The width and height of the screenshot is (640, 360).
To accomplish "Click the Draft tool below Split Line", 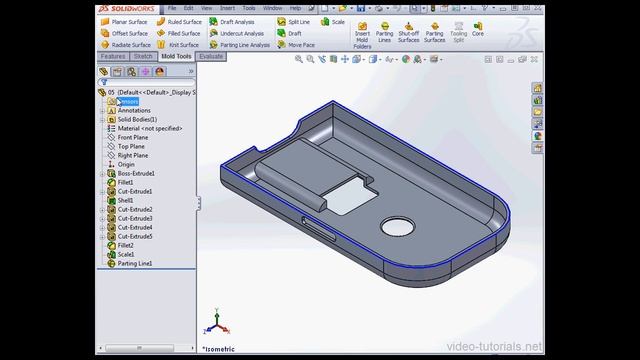I will click(289, 33).
